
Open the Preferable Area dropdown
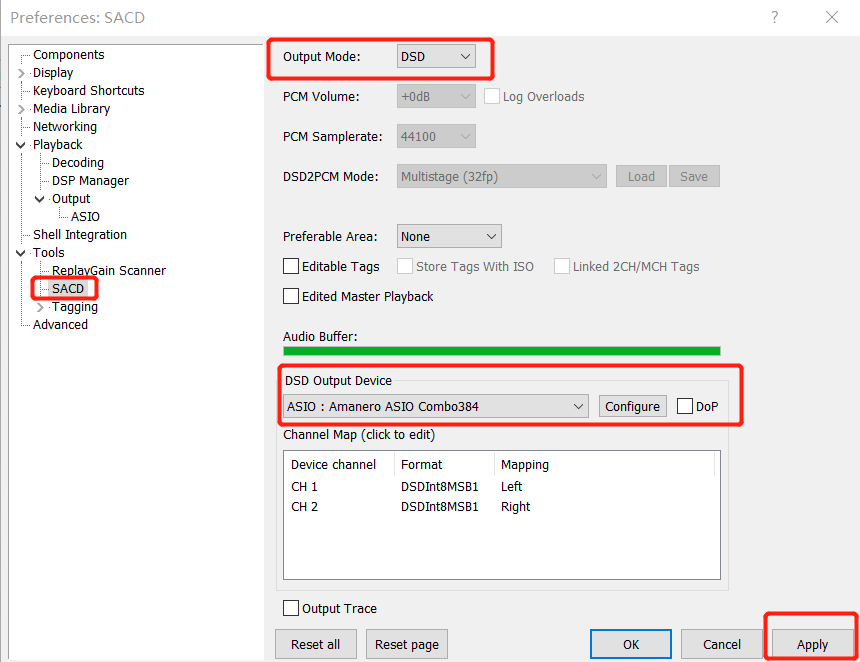click(x=449, y=237)
